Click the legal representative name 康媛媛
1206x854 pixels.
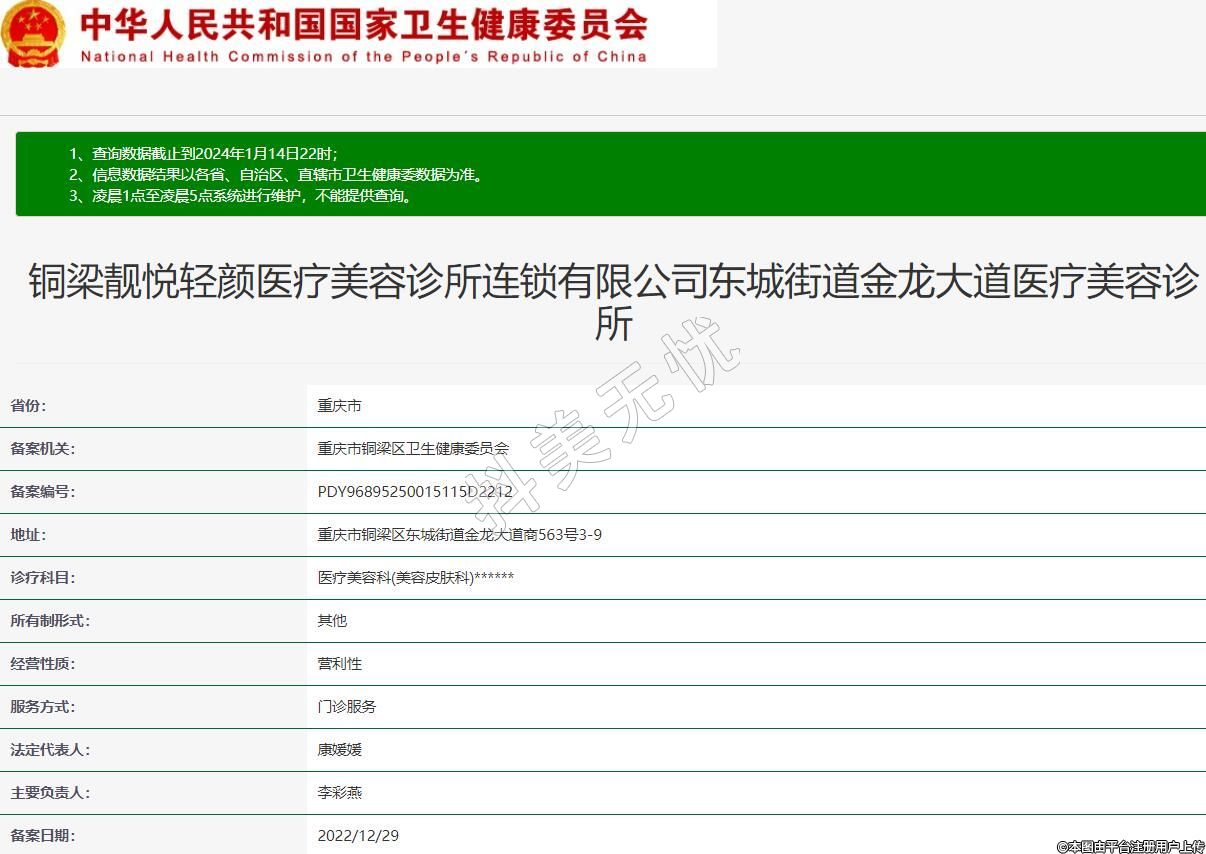tap(339, 750)
